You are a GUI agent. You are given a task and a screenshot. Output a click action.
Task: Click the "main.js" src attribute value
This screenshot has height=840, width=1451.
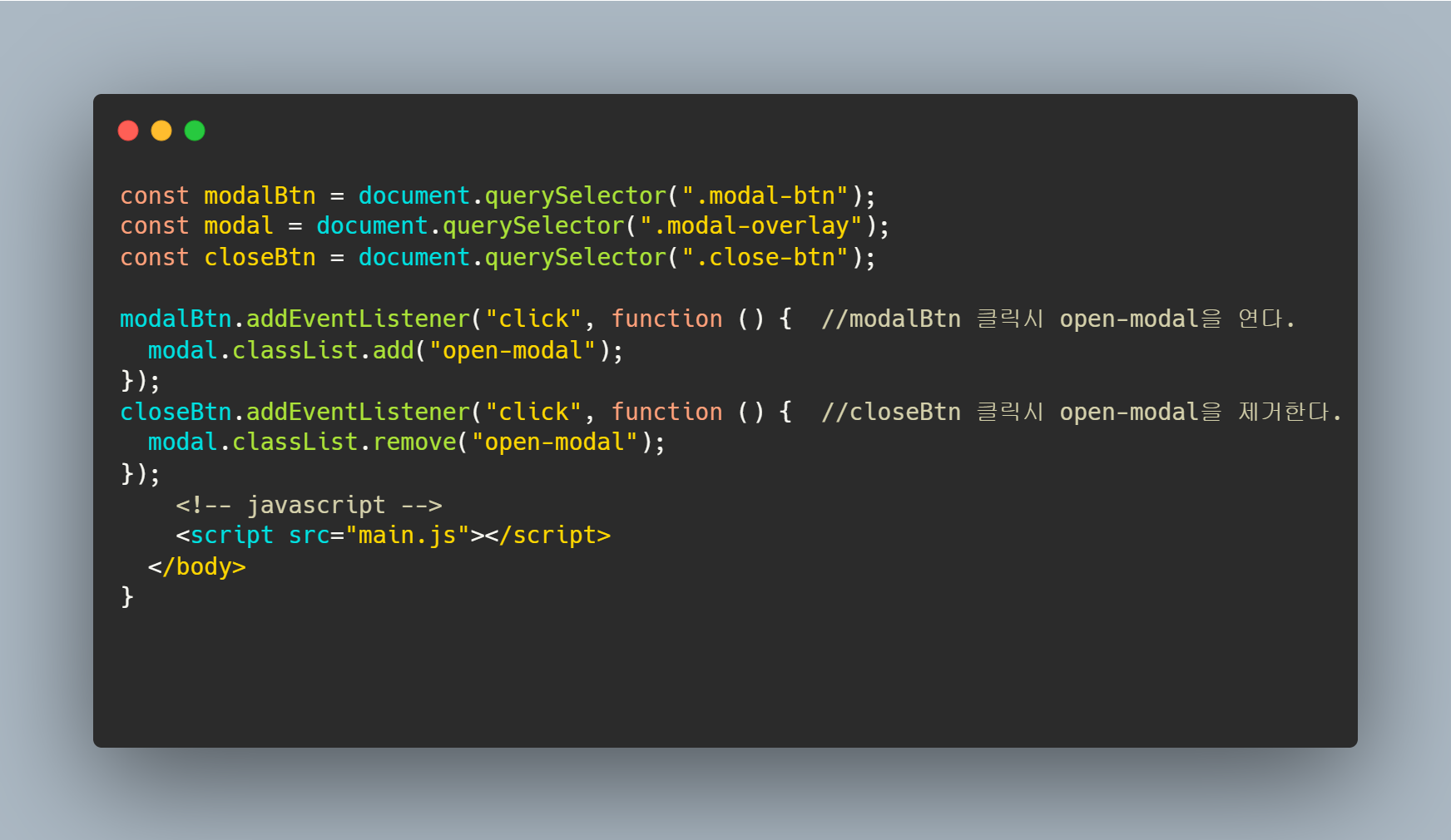408,535
